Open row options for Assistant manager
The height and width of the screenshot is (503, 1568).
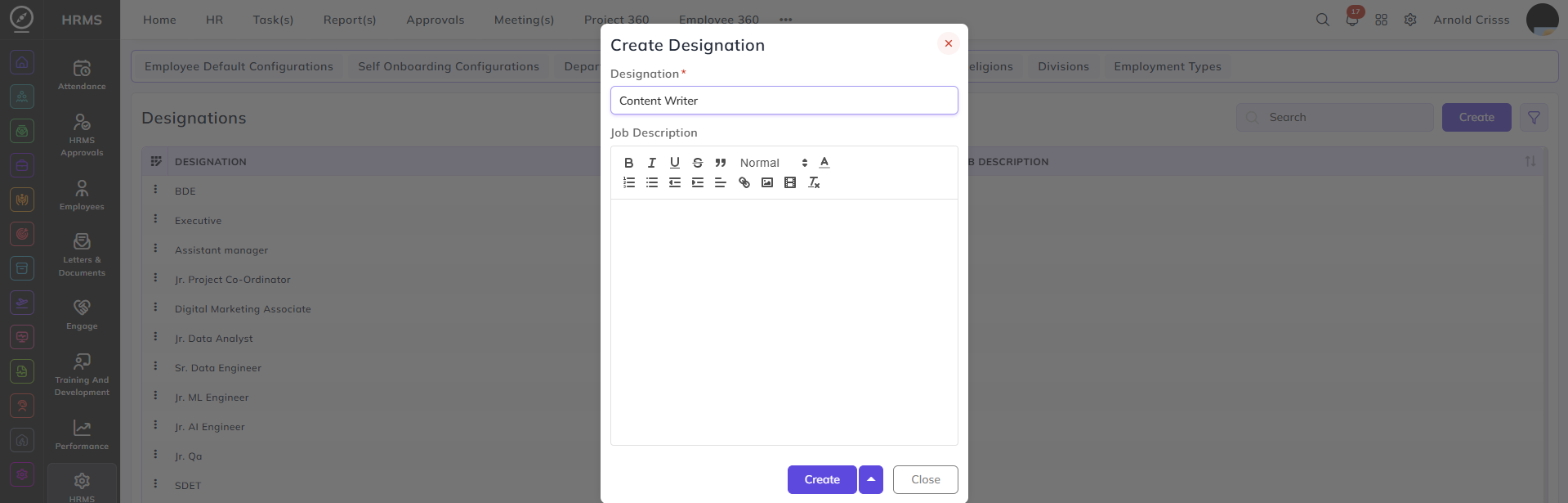pos(155,248)
